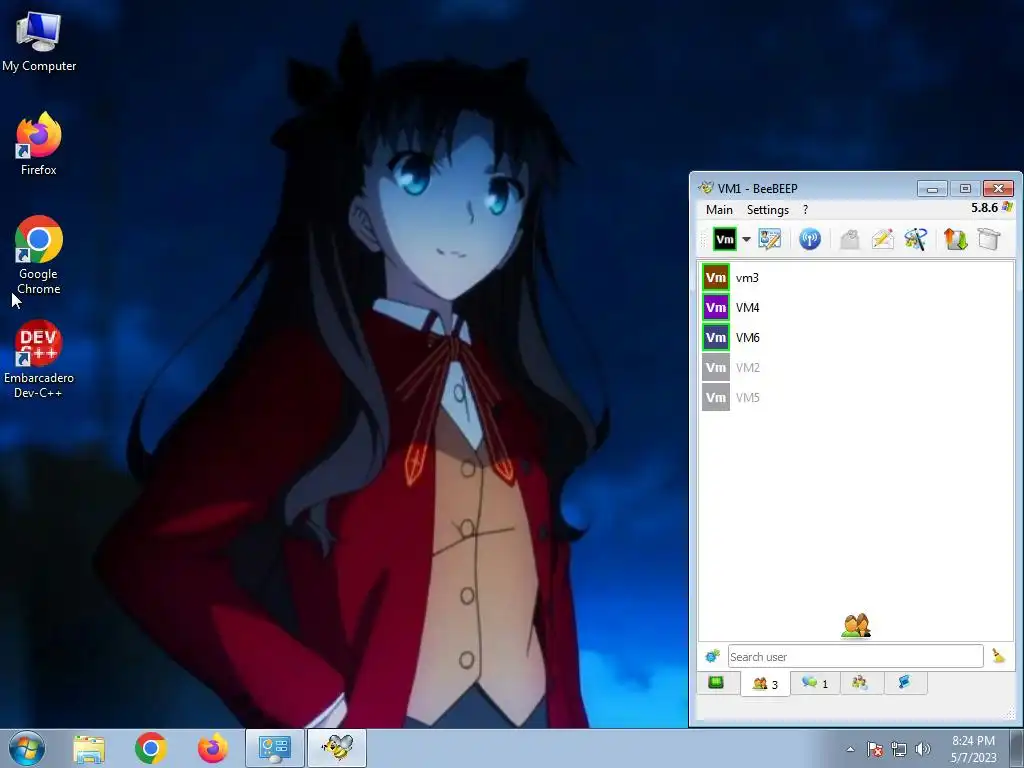1024x768 pixels.
Task: Click the taskbar clock showing 8:24 PM
Action: coord(973,749)
